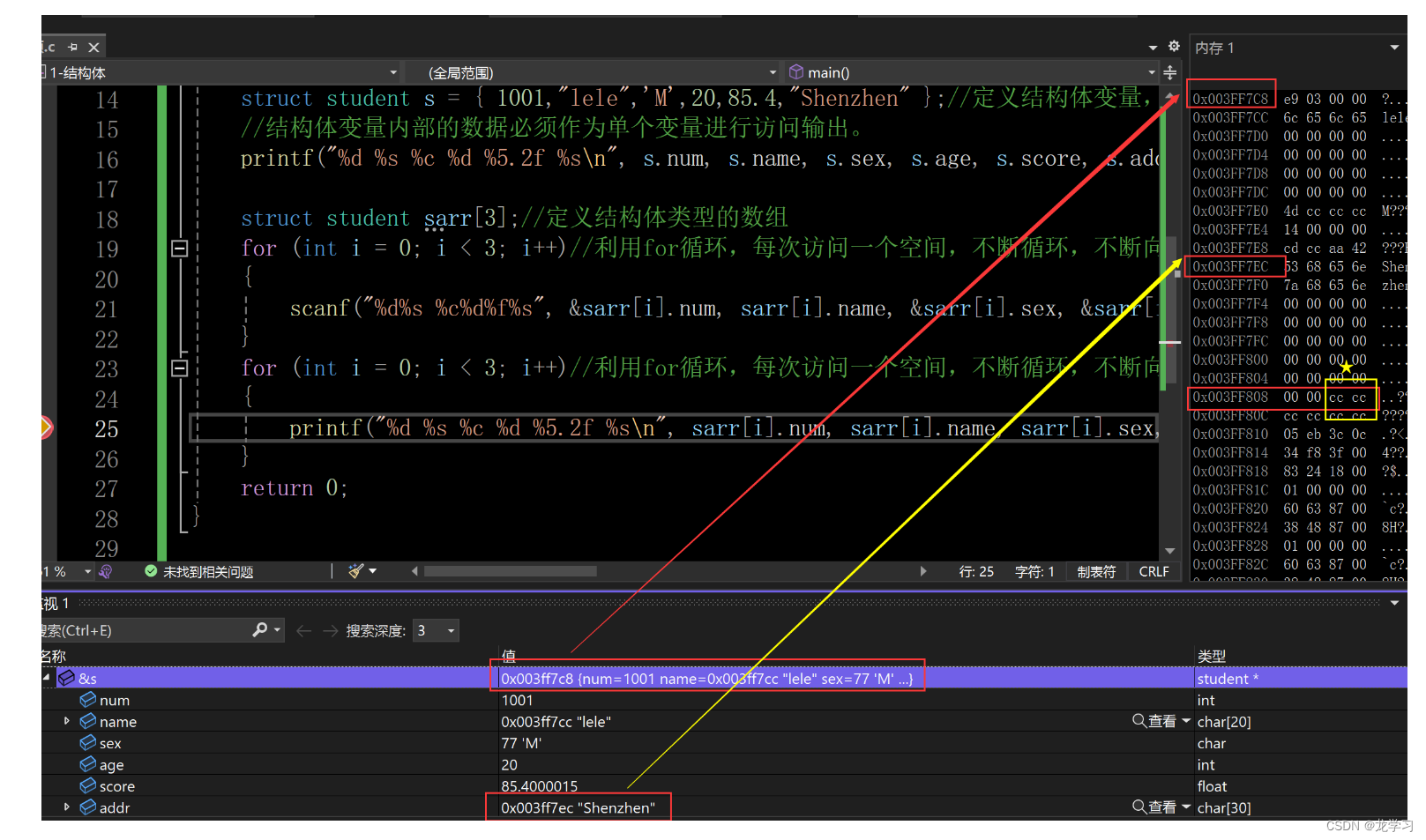This screenshot has width=1426, height=840.
Task: Show list of open documents arrow
Action: pos(1153,48)
